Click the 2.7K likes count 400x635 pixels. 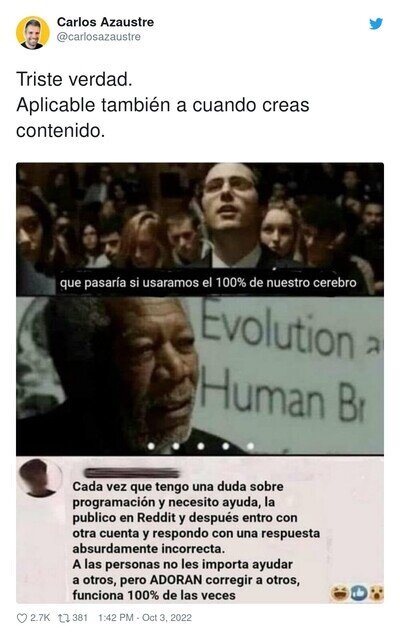[x=40, y=618]
